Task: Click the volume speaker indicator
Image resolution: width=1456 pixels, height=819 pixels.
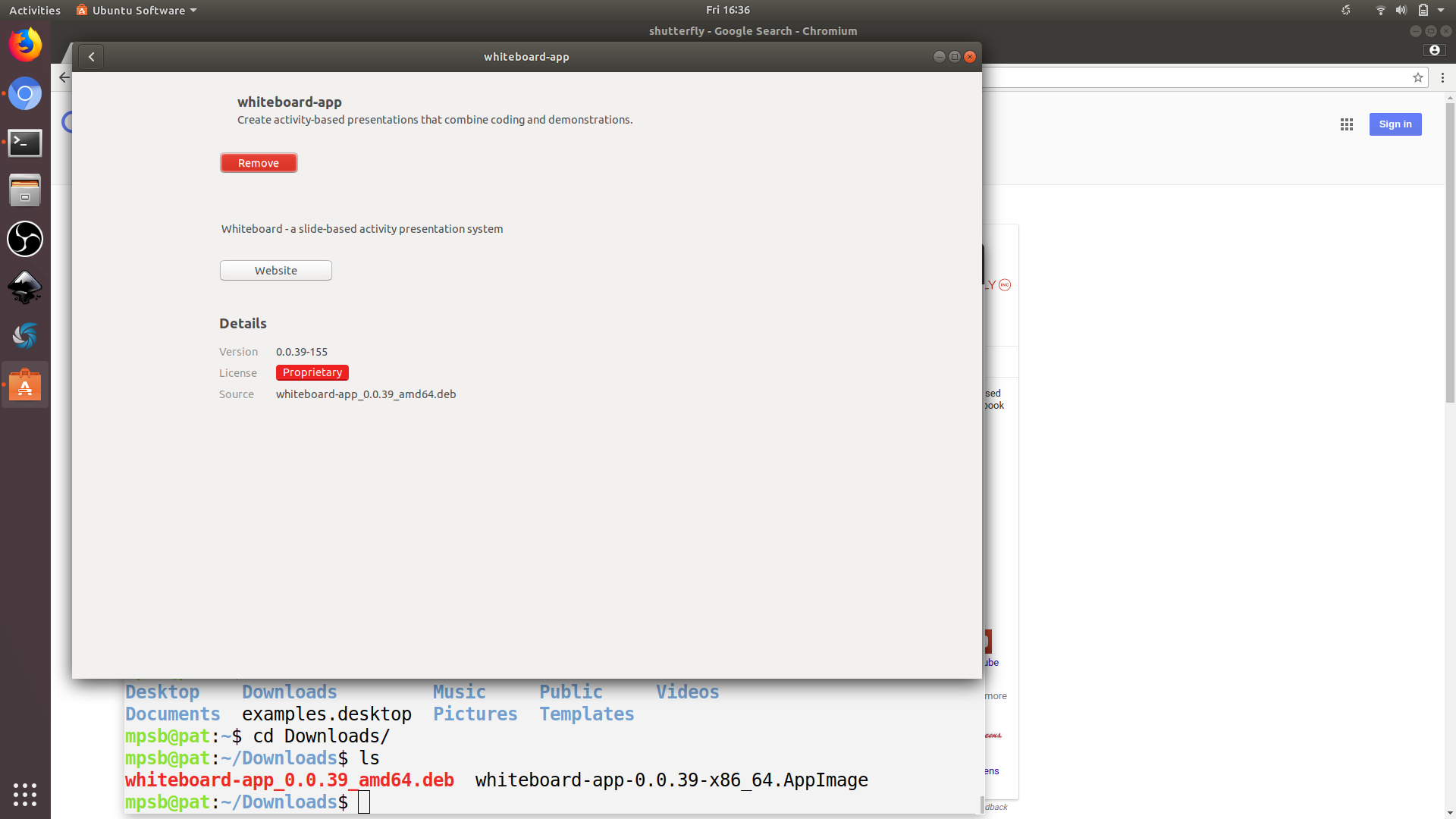Action: (x=1401, y=10)
